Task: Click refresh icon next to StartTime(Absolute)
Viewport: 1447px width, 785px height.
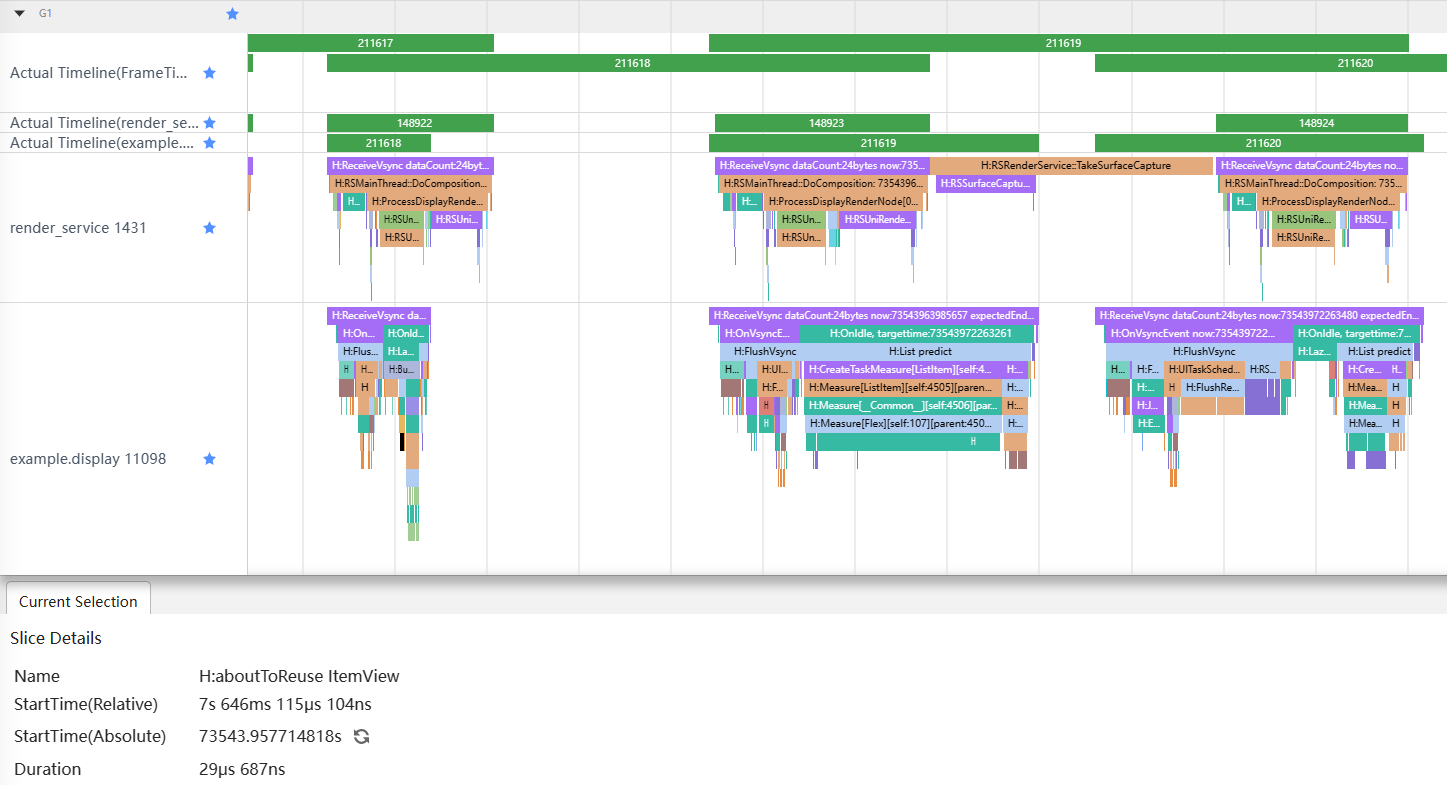Action: (362, 737)
